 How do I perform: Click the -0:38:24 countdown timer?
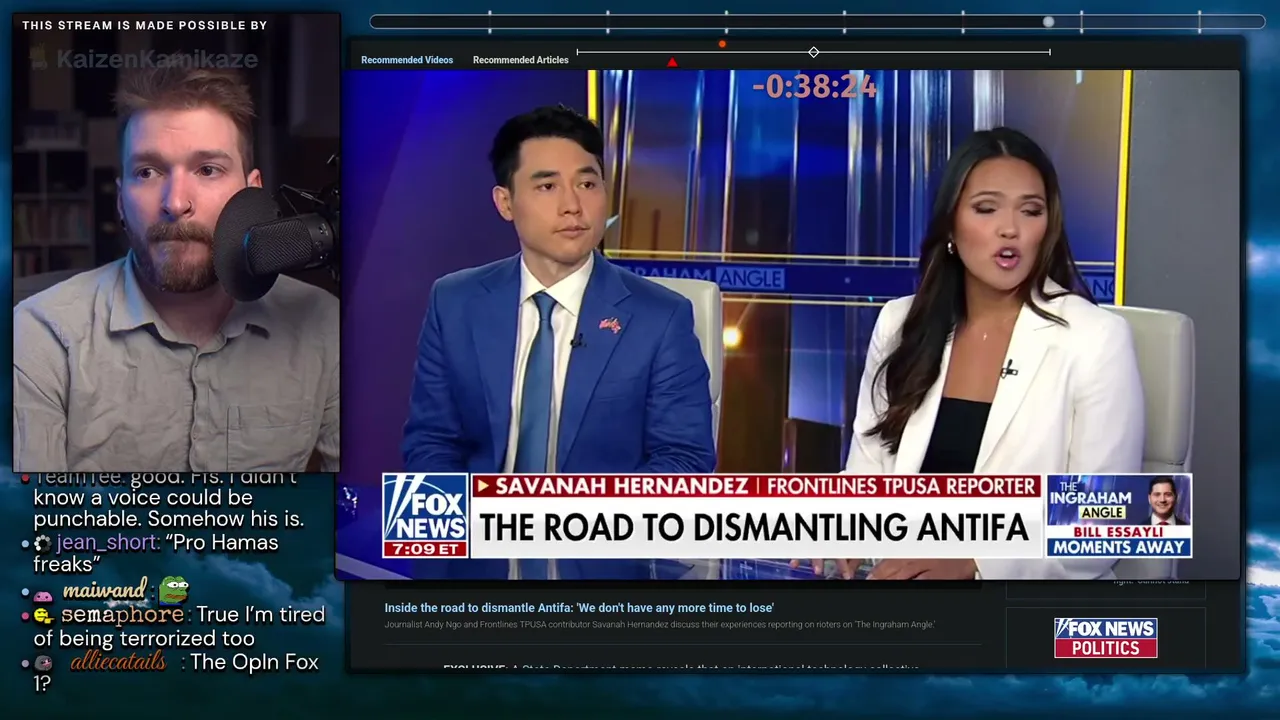click(x=815, y=87)
